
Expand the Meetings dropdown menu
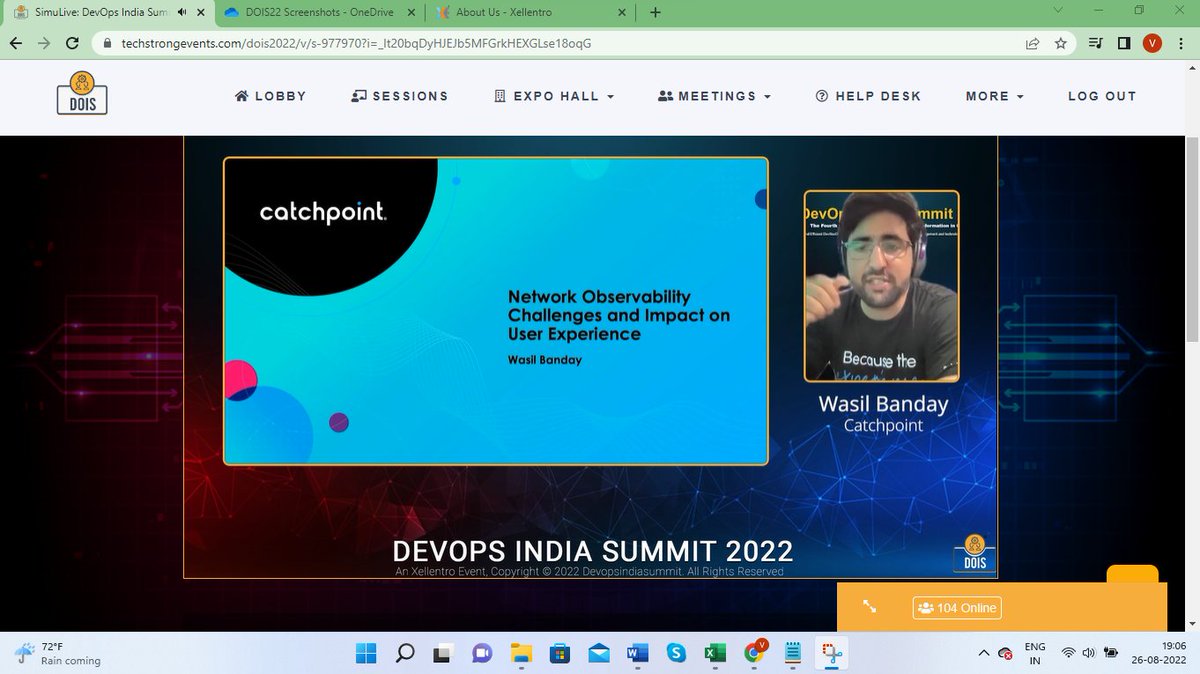[x=715, y=96]
